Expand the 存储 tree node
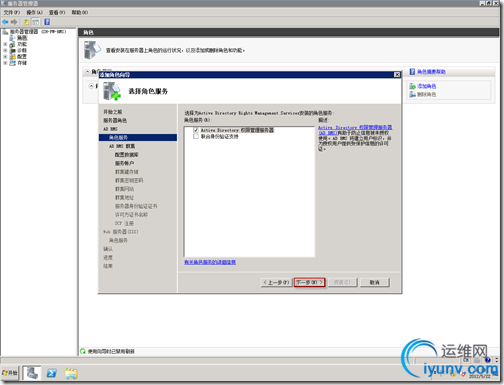Image resolution: width=504 pixels, height=385 pixels. [5, 63]
